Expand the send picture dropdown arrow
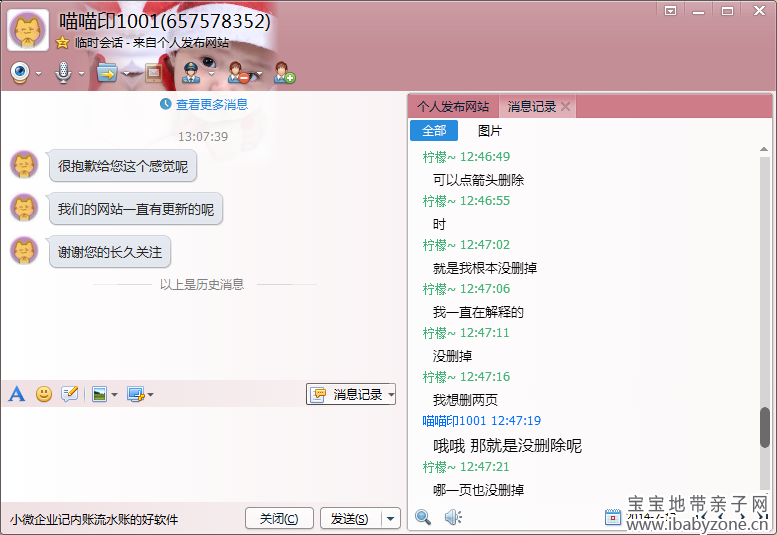 pyautogui.click(x=114, y=395)
